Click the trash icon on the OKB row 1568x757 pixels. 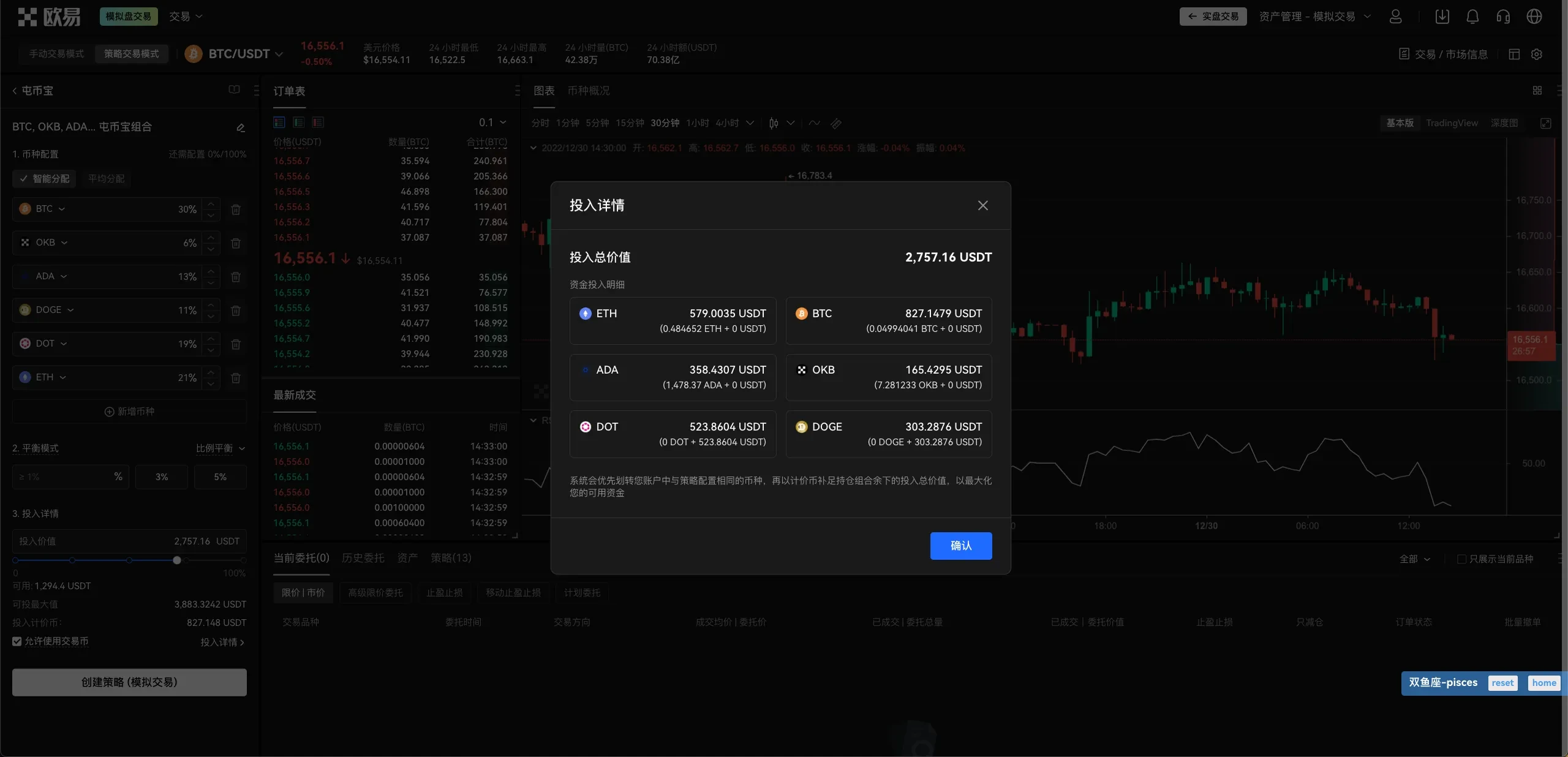click(x=236, y=243)
